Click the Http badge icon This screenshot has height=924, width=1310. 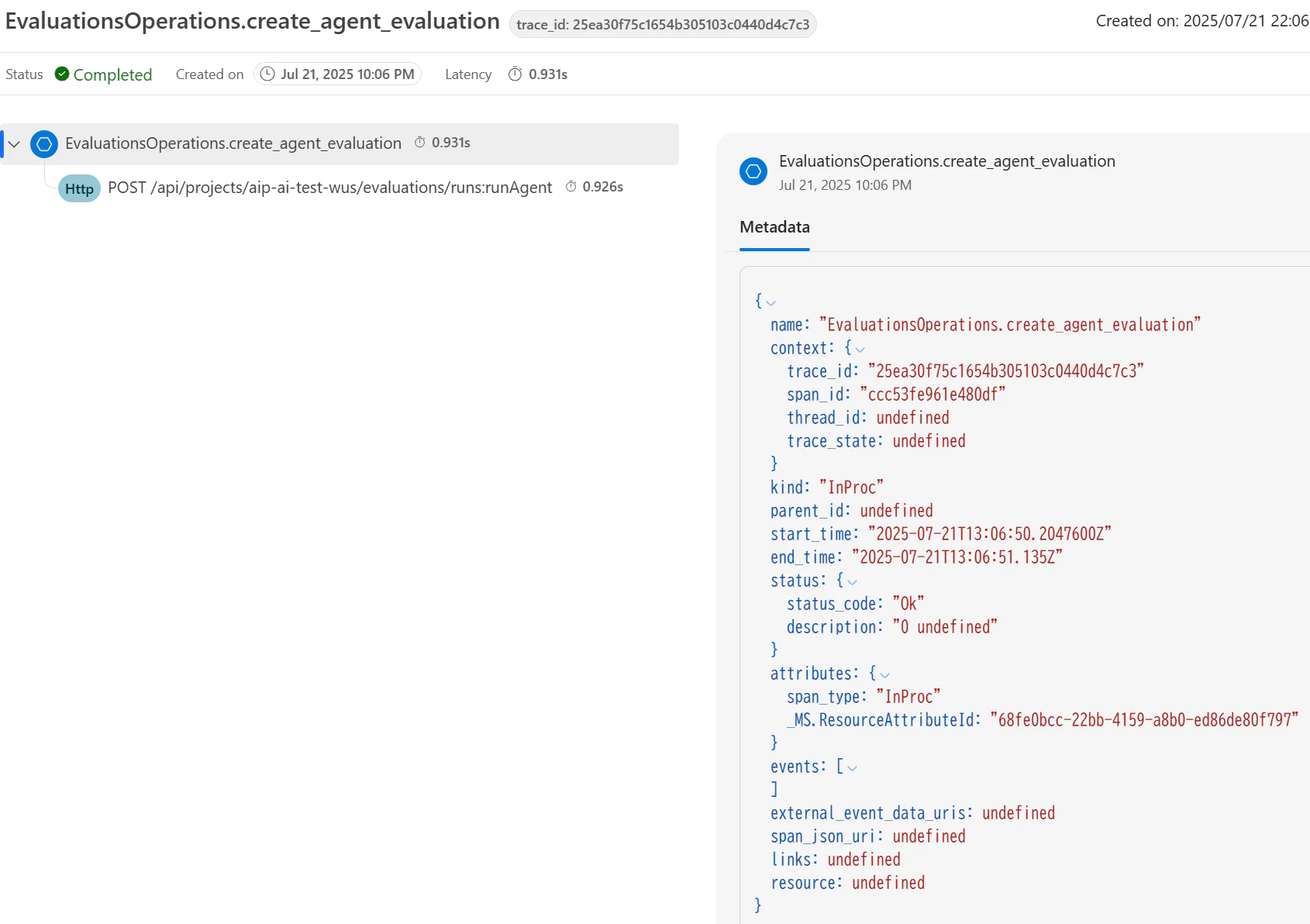[79, 188]
